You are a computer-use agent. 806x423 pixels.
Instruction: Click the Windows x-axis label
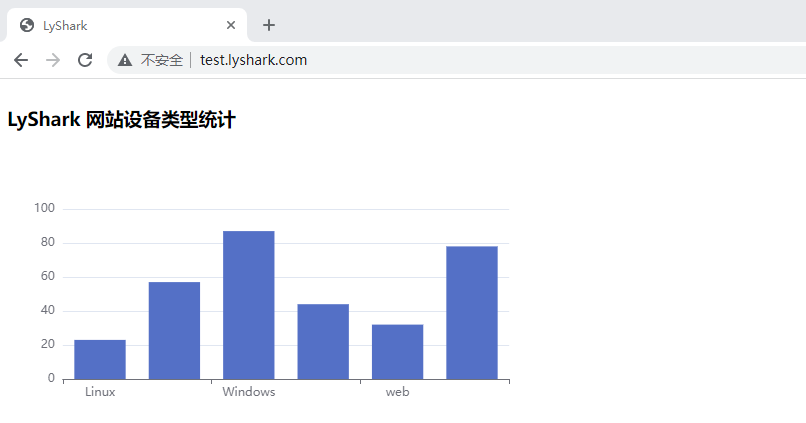[248, 392]
